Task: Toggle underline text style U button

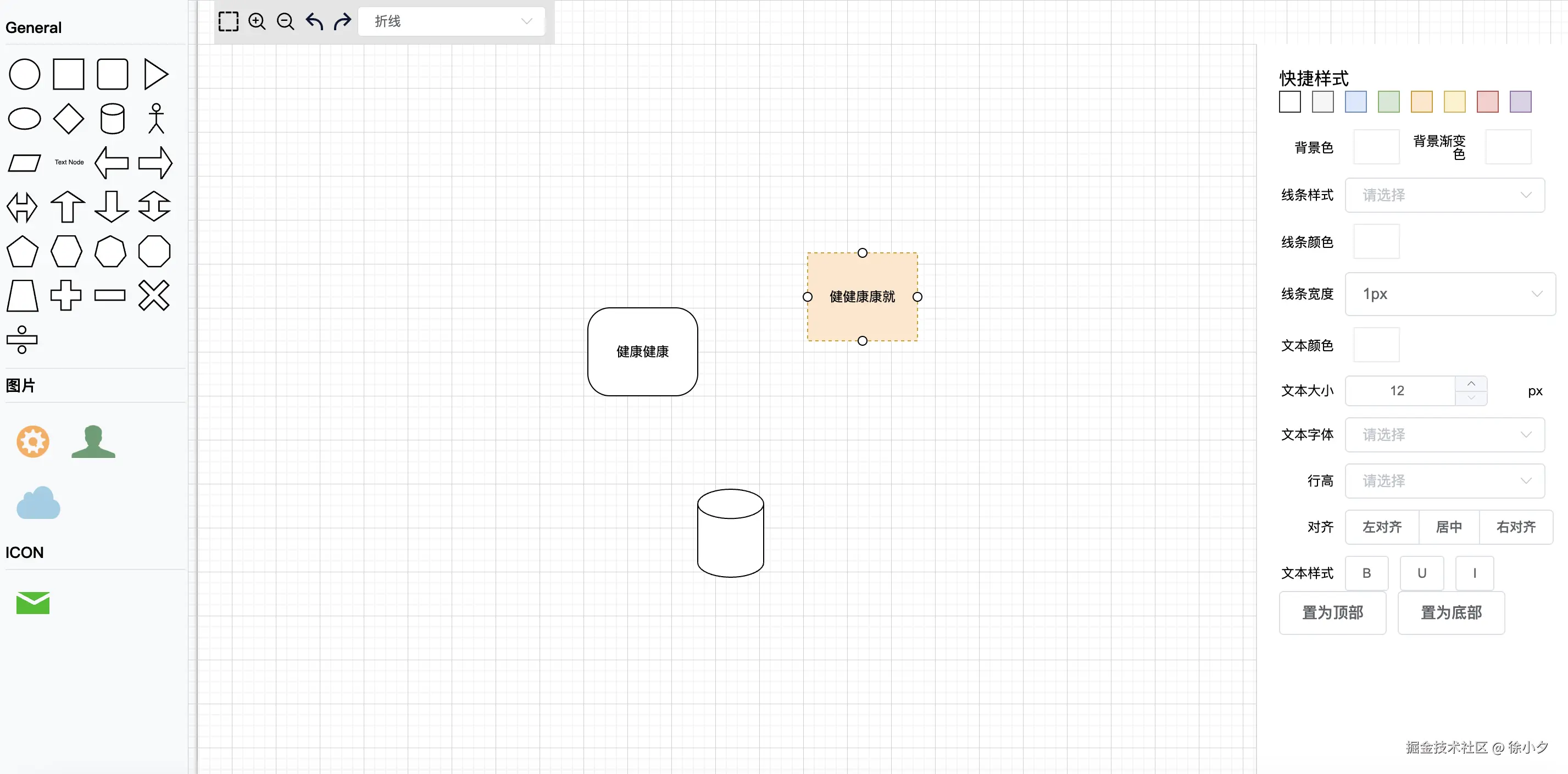Action: pyautogui.click(x=1421, y=572)
